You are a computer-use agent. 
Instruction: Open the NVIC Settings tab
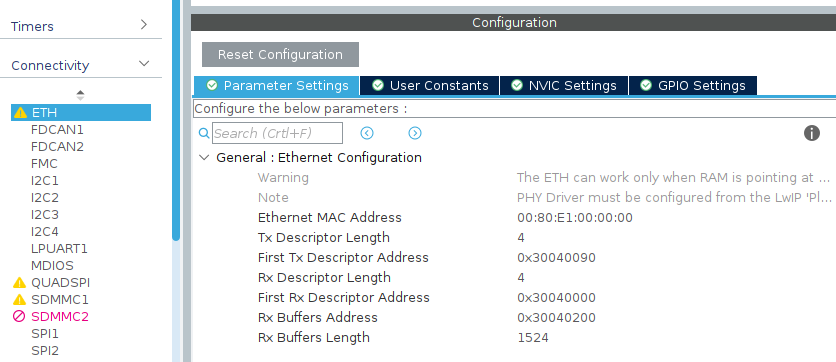564,85
